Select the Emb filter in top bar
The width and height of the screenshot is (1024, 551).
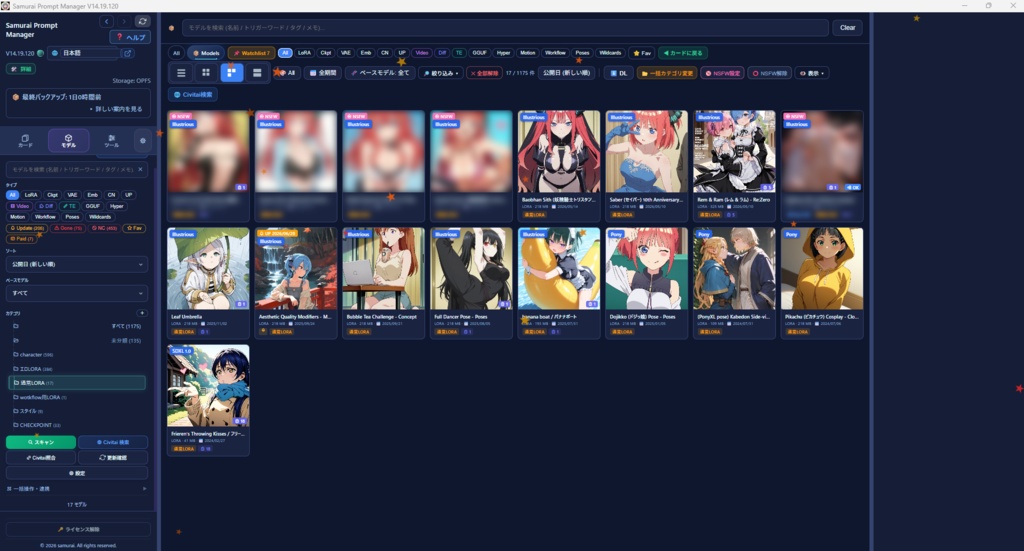(366, 53)
